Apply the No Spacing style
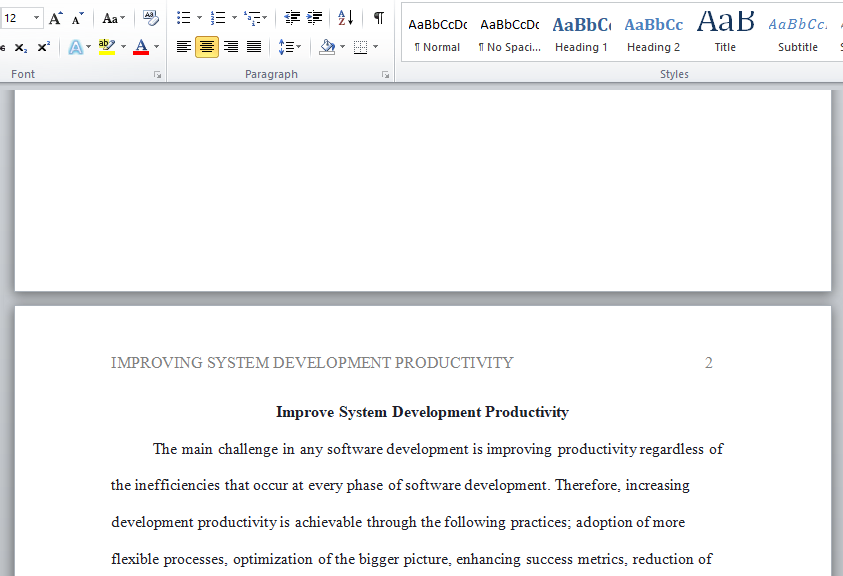The image size is (843, 576). click(x=510, y=34)
